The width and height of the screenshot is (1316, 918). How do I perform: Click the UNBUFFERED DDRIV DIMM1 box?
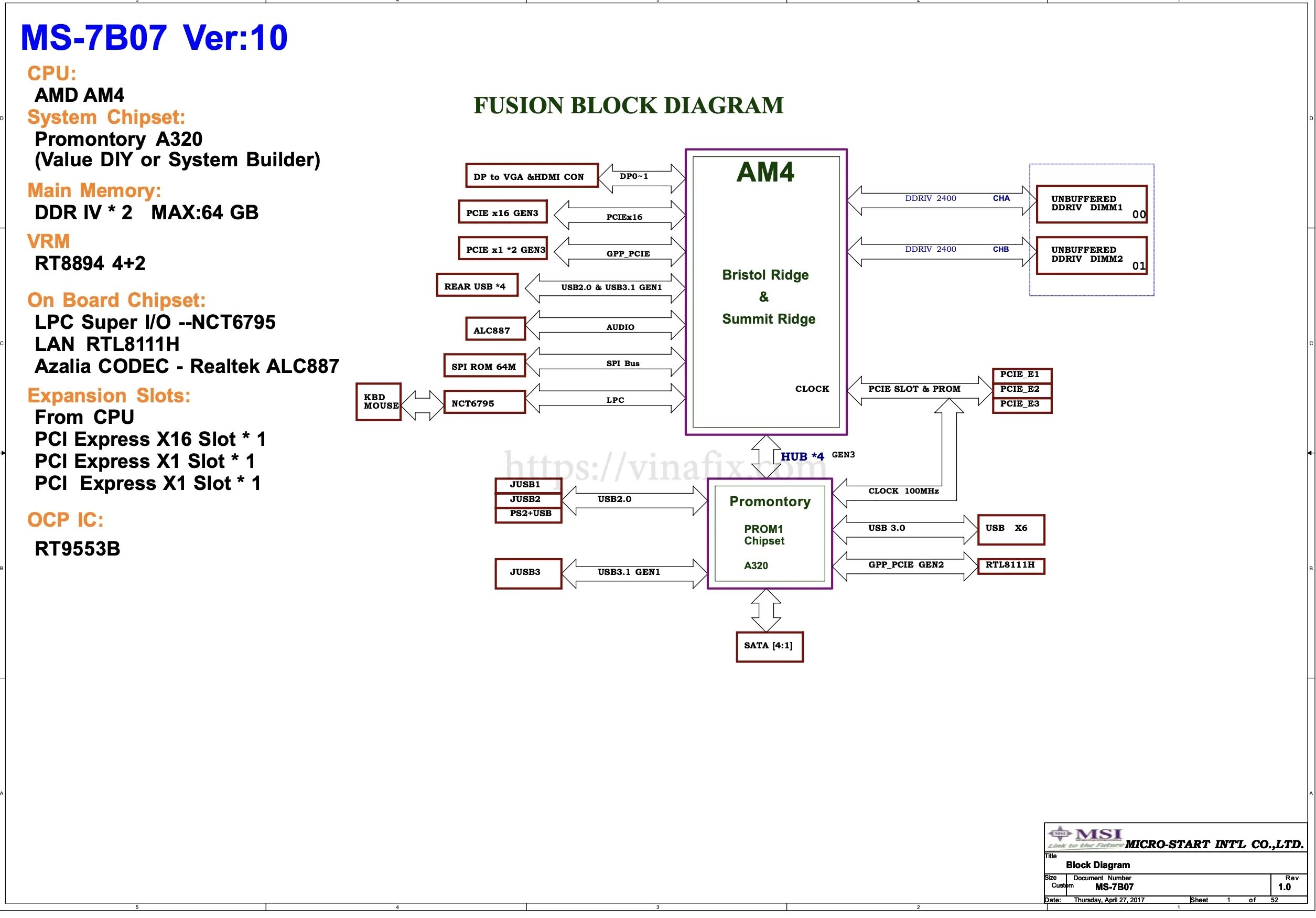click(1091, 205)
